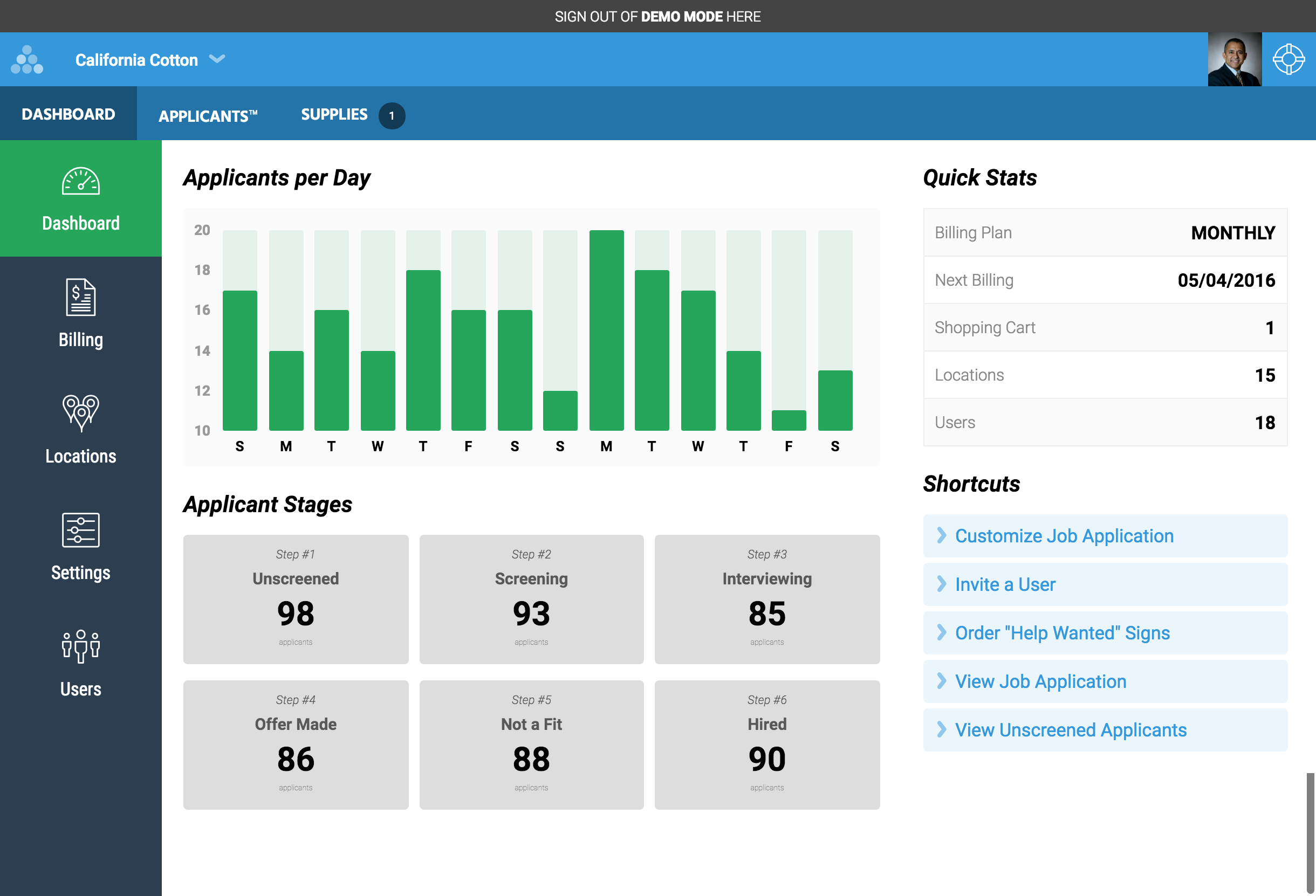Click the SUPPLIES notification badge showing 1
The height and width of the screenshot is (896, 1316).
392,115
